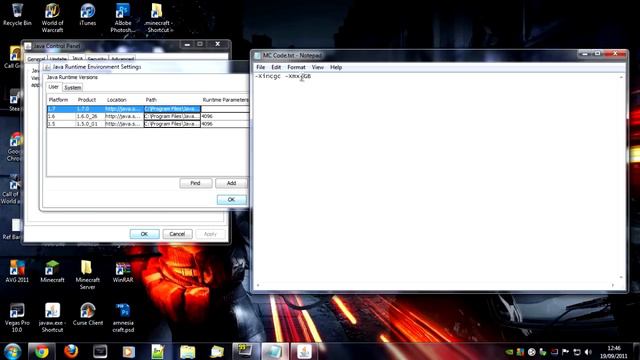The image size is (640, 360).
Task: Click the Path cell for product 1.6.0_26
Action: [172, 116]
